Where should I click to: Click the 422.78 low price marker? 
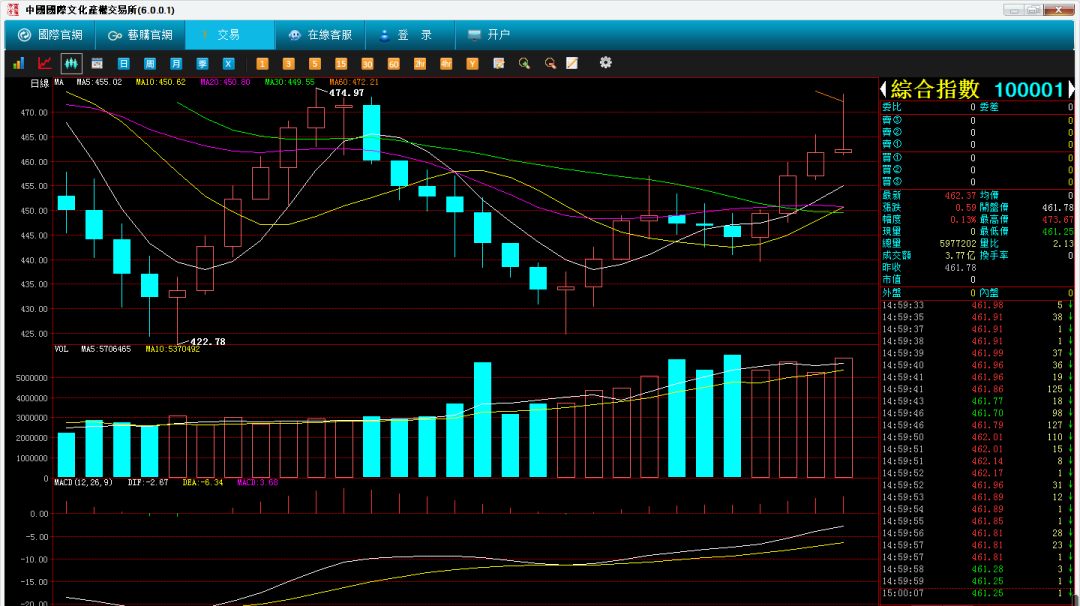(x=207, y=342)
